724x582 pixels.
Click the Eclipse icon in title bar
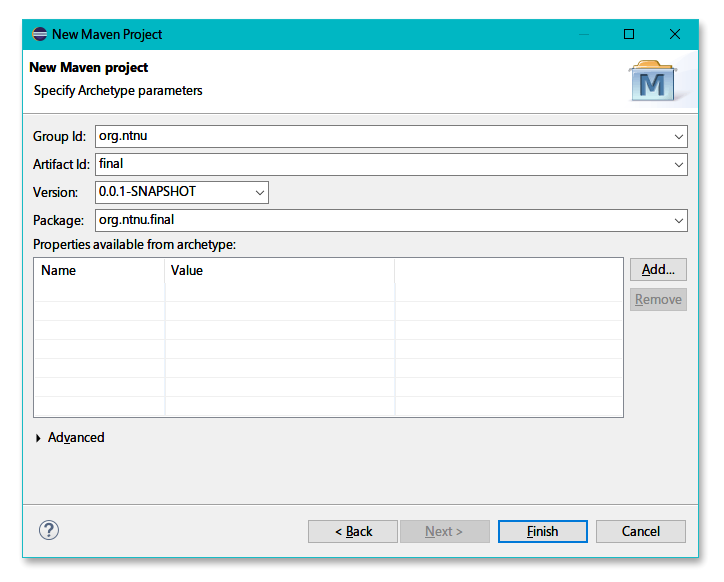coord(40,34)
